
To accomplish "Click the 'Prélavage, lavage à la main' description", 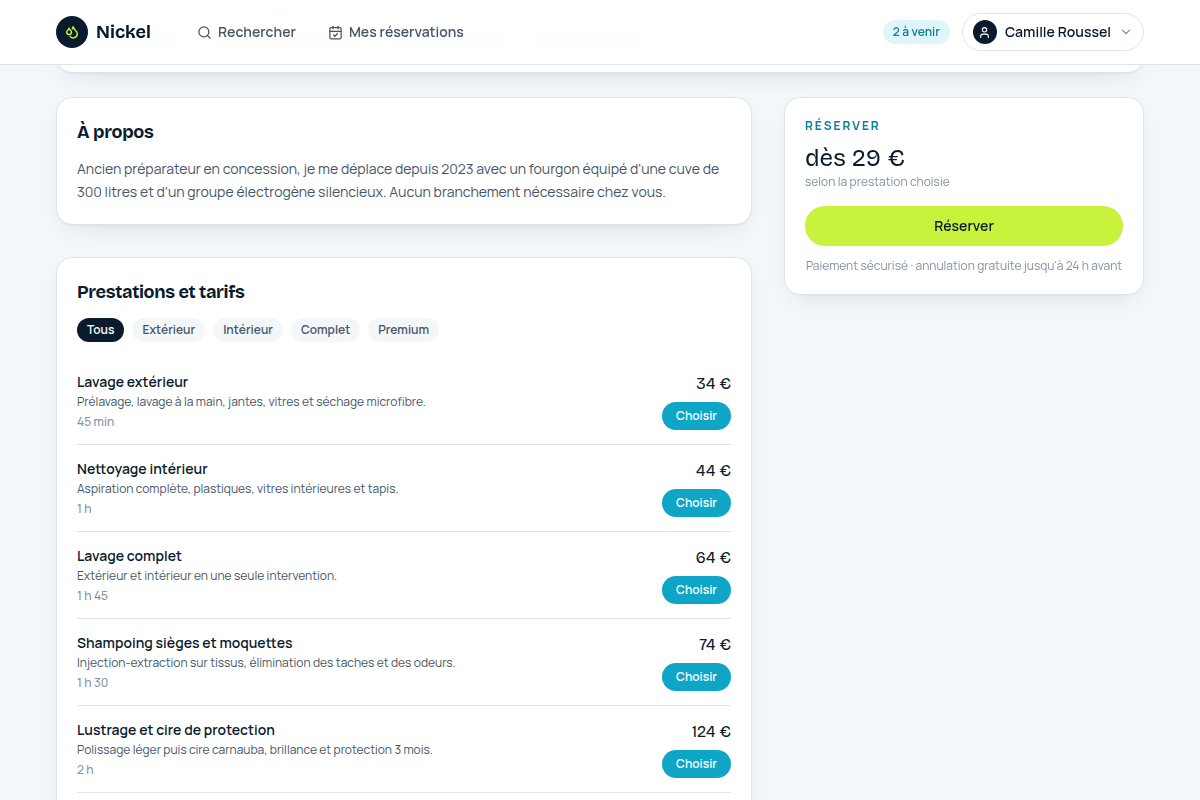I will (251, 402).
